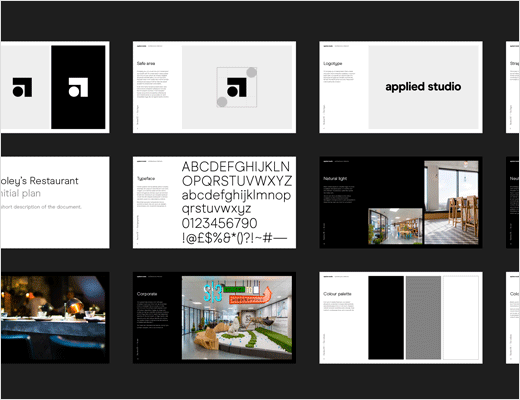Image resolution: width=520 pixels, height=400 pixels.
Task: Select the '!@£$%&*()?!~#—' symbols line
Action: [x=234, y=238]
